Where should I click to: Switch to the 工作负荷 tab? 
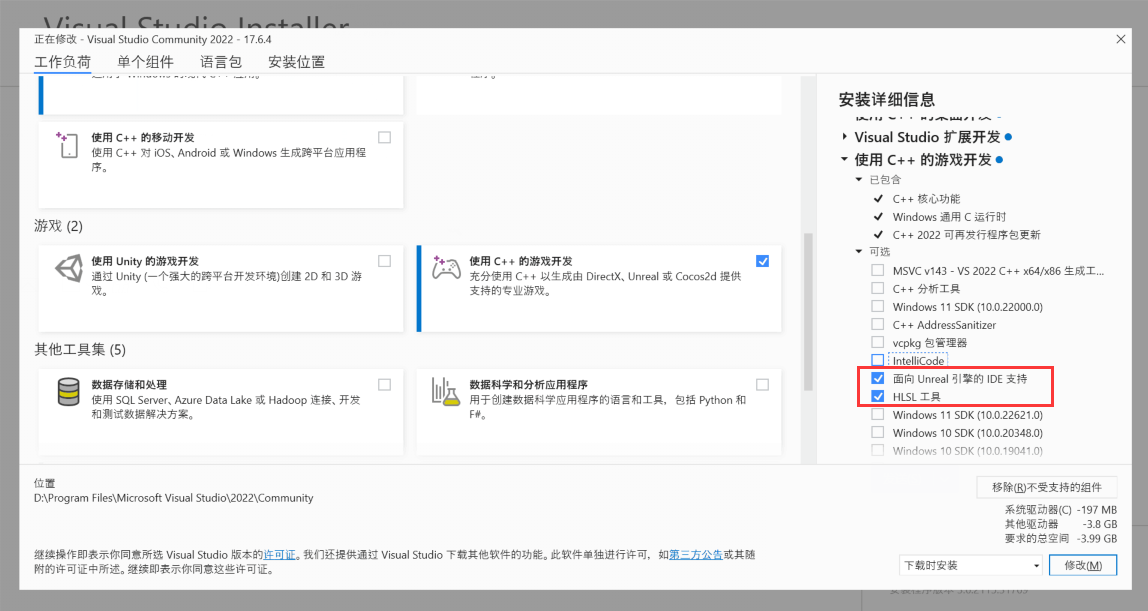click(62, 62)
